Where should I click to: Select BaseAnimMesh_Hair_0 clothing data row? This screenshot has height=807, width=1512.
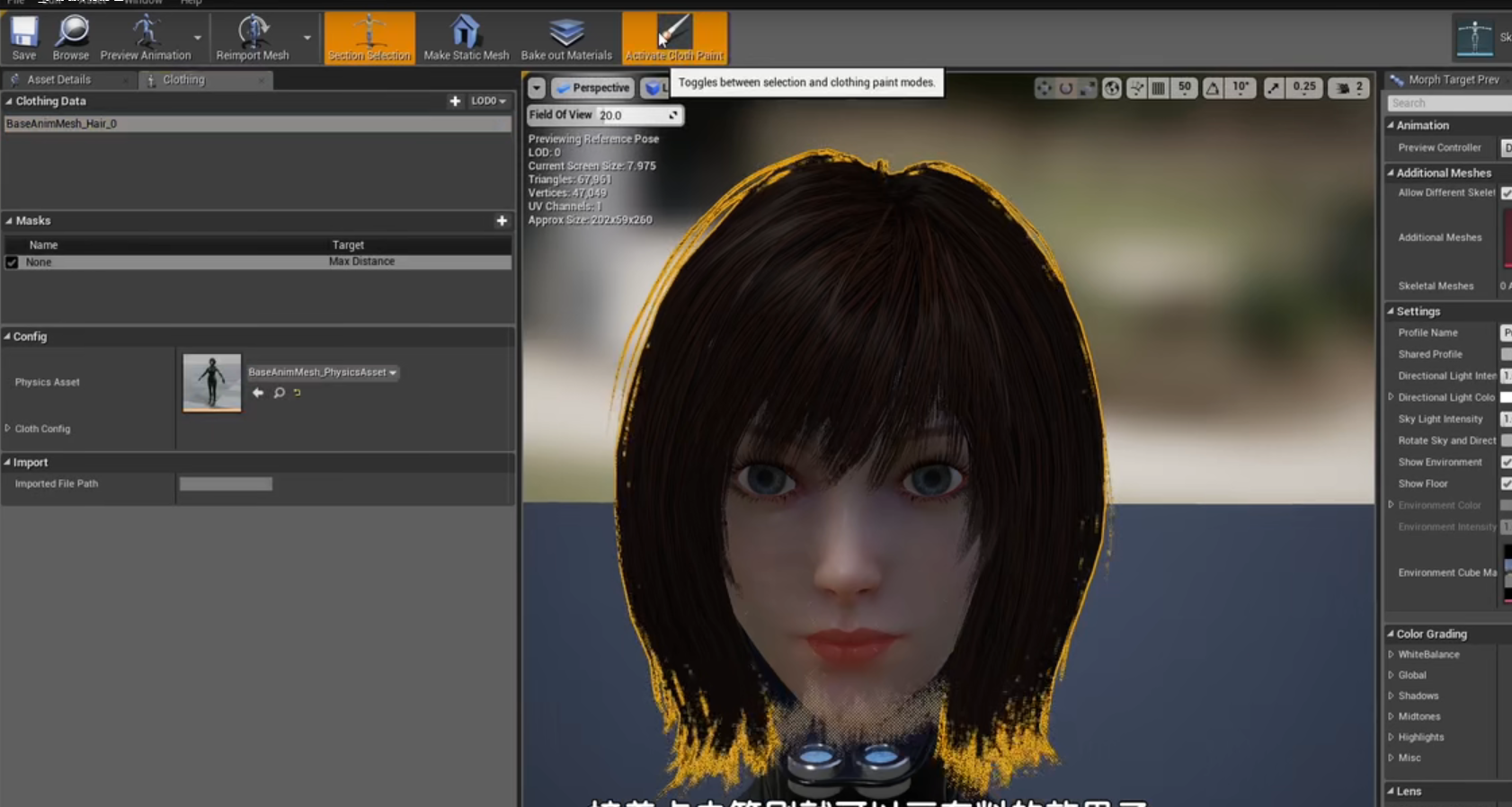pos(257,124)
